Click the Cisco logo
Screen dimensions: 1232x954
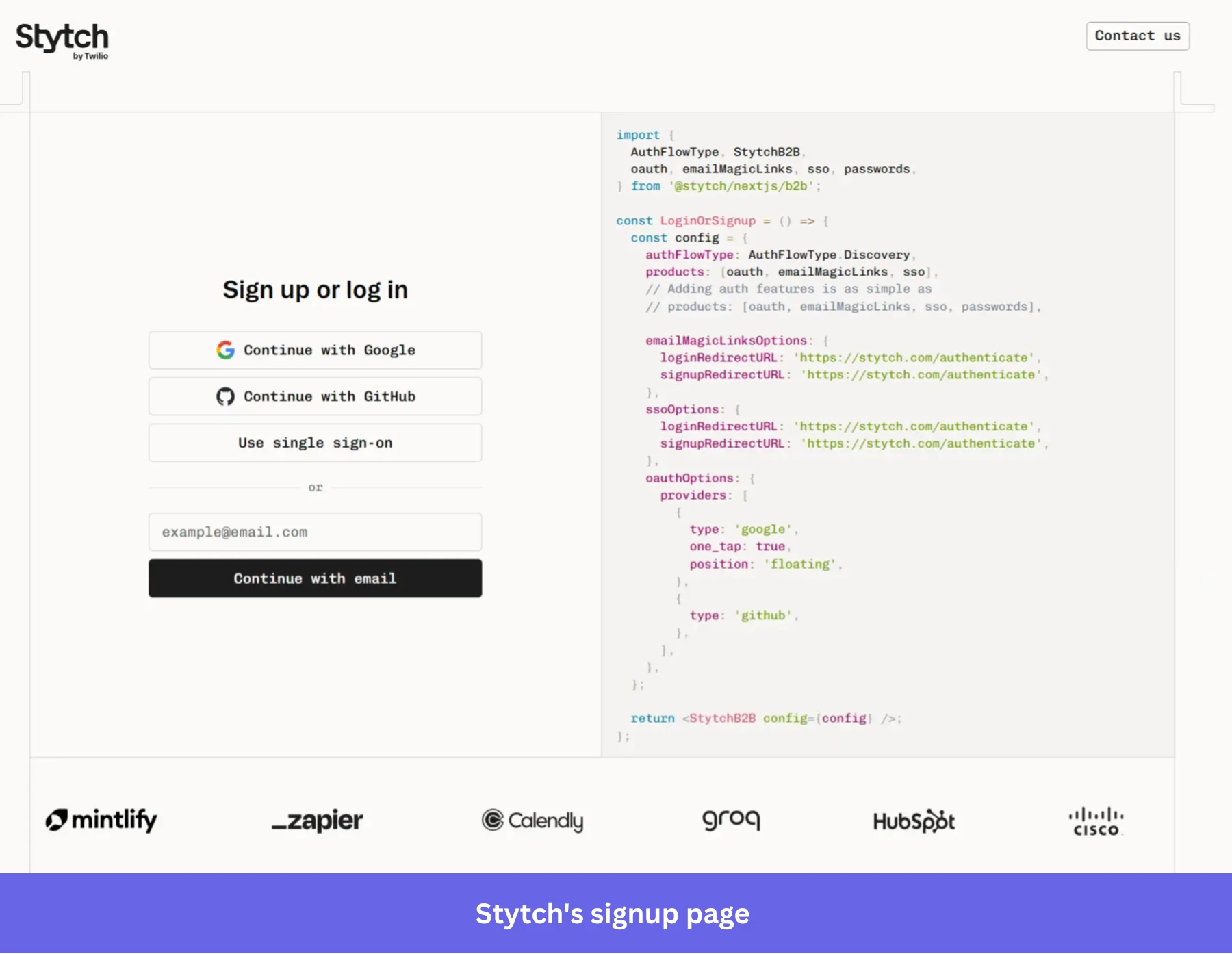(x=1096, y=822)
